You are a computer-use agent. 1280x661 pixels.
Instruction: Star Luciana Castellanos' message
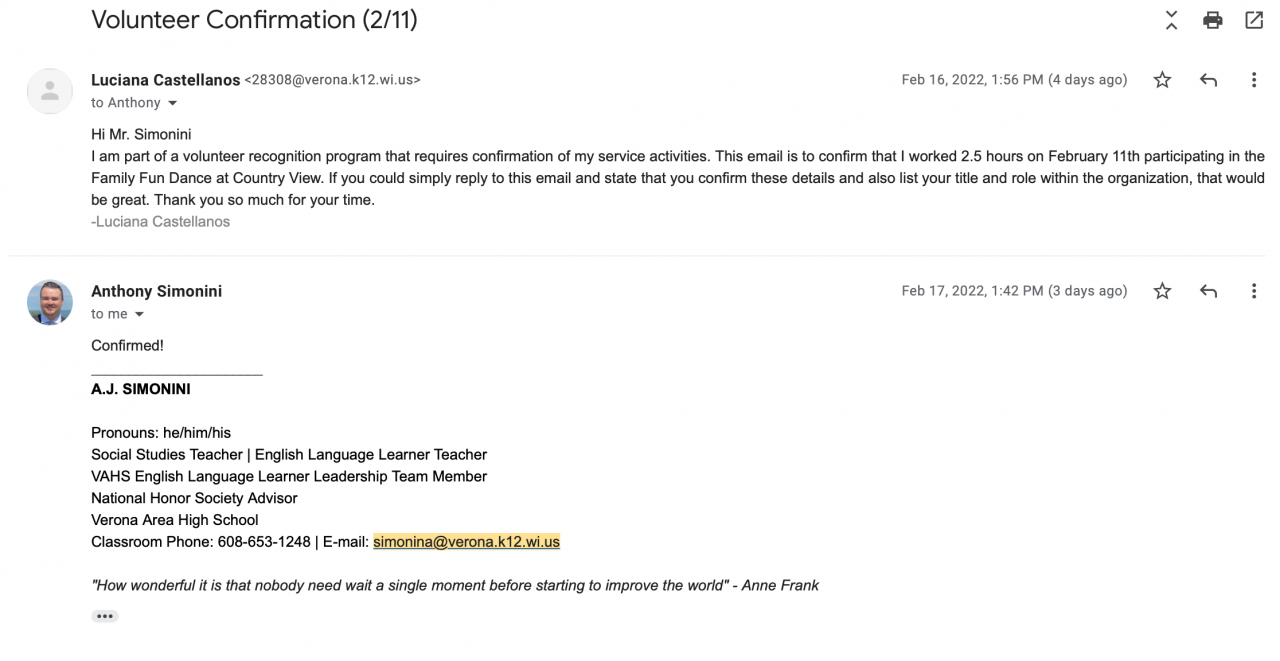1162,80
